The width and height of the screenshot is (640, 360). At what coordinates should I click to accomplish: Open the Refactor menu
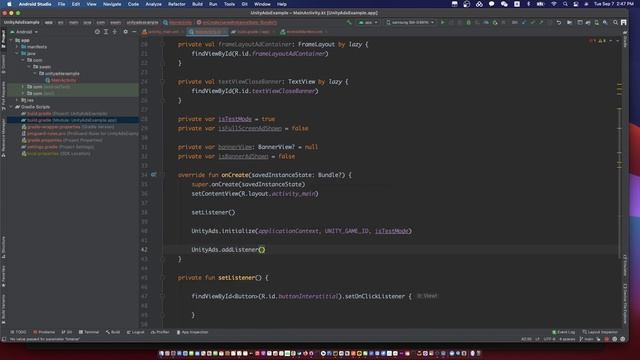click(x=177, y=4)
